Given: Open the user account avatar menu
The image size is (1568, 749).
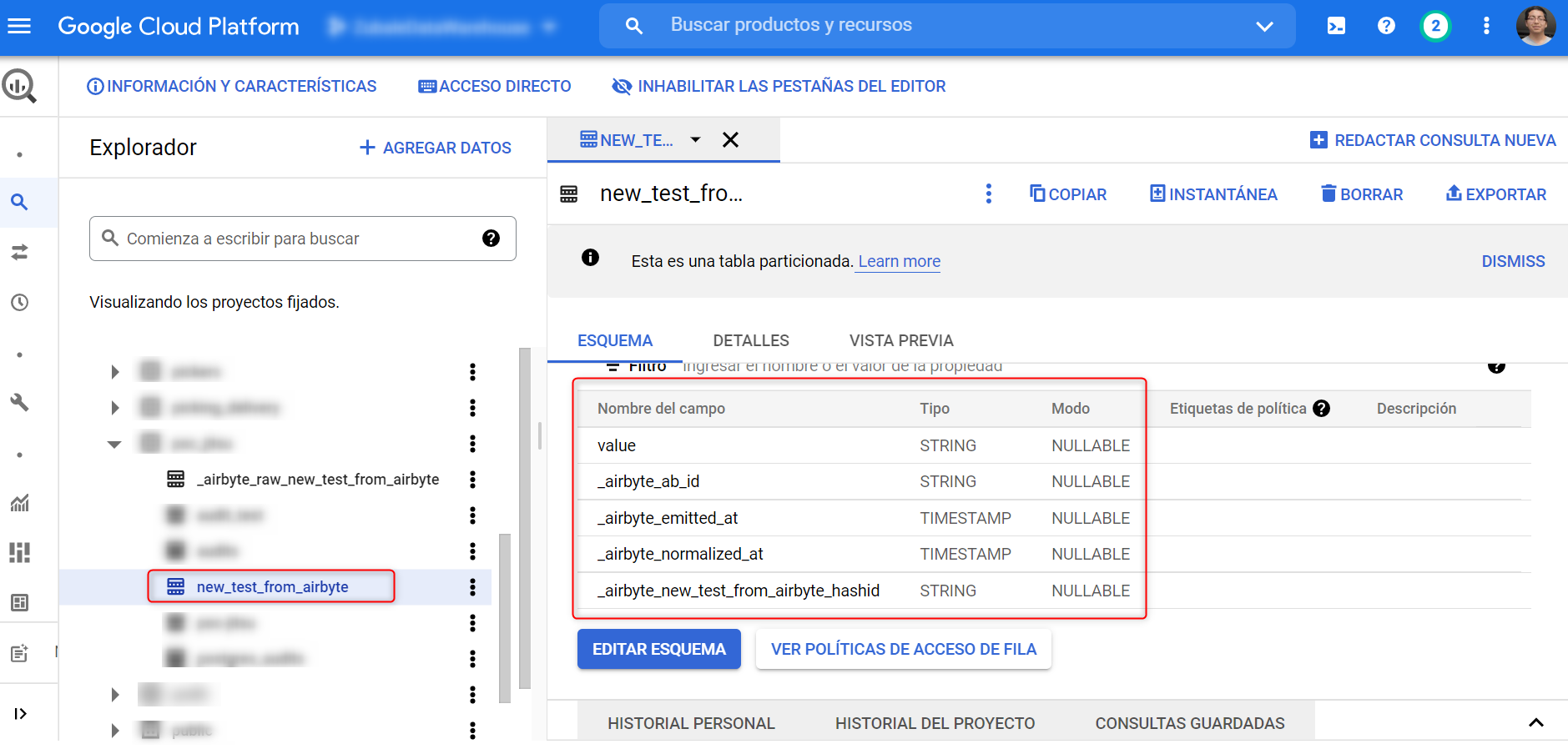Looking at the screenshot, I should [1535, 26].
